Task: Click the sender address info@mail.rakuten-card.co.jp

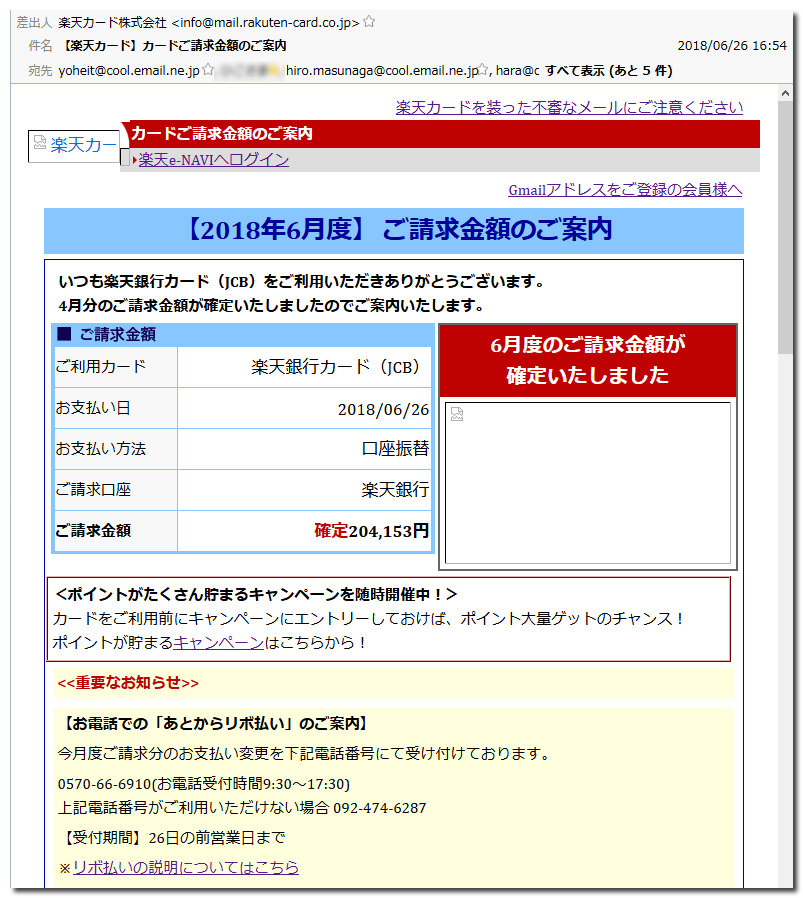Action: (x=266, y=22)
